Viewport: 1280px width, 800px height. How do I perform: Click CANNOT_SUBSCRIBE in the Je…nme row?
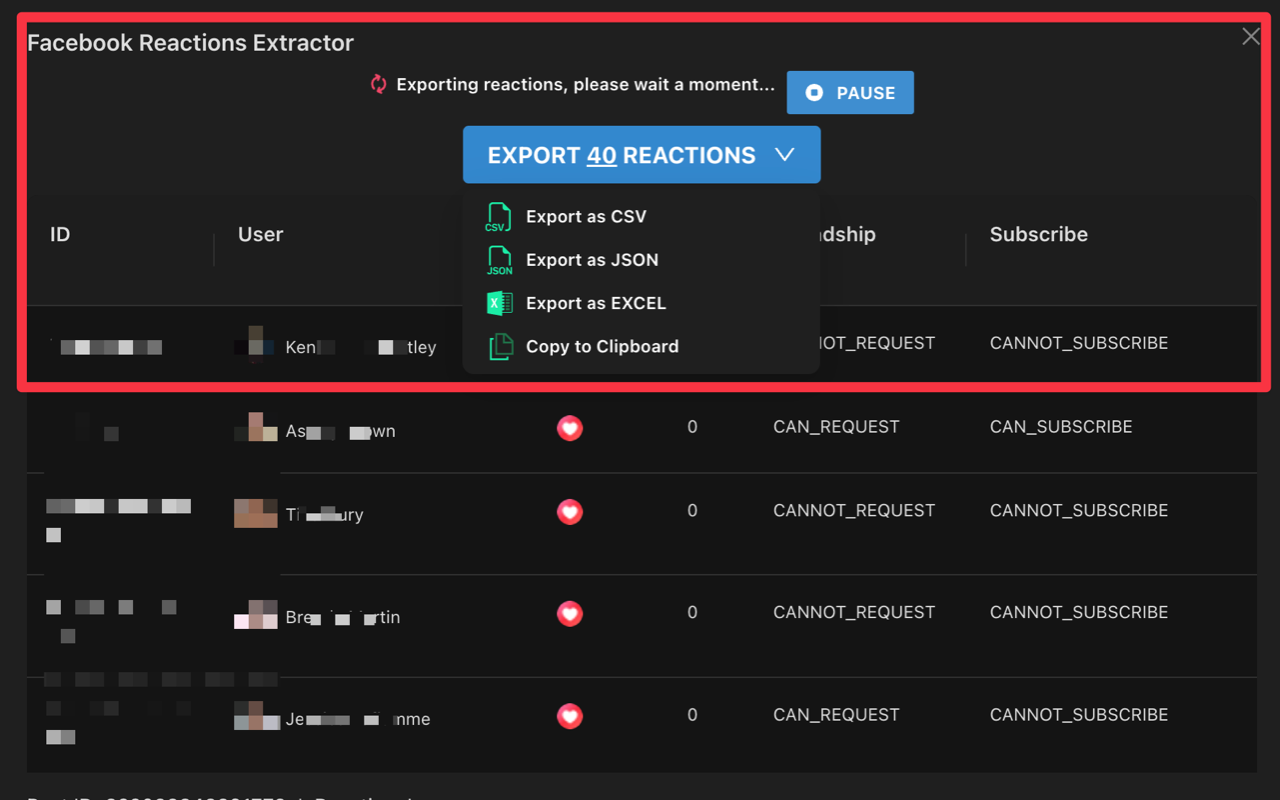(1079, 715)
